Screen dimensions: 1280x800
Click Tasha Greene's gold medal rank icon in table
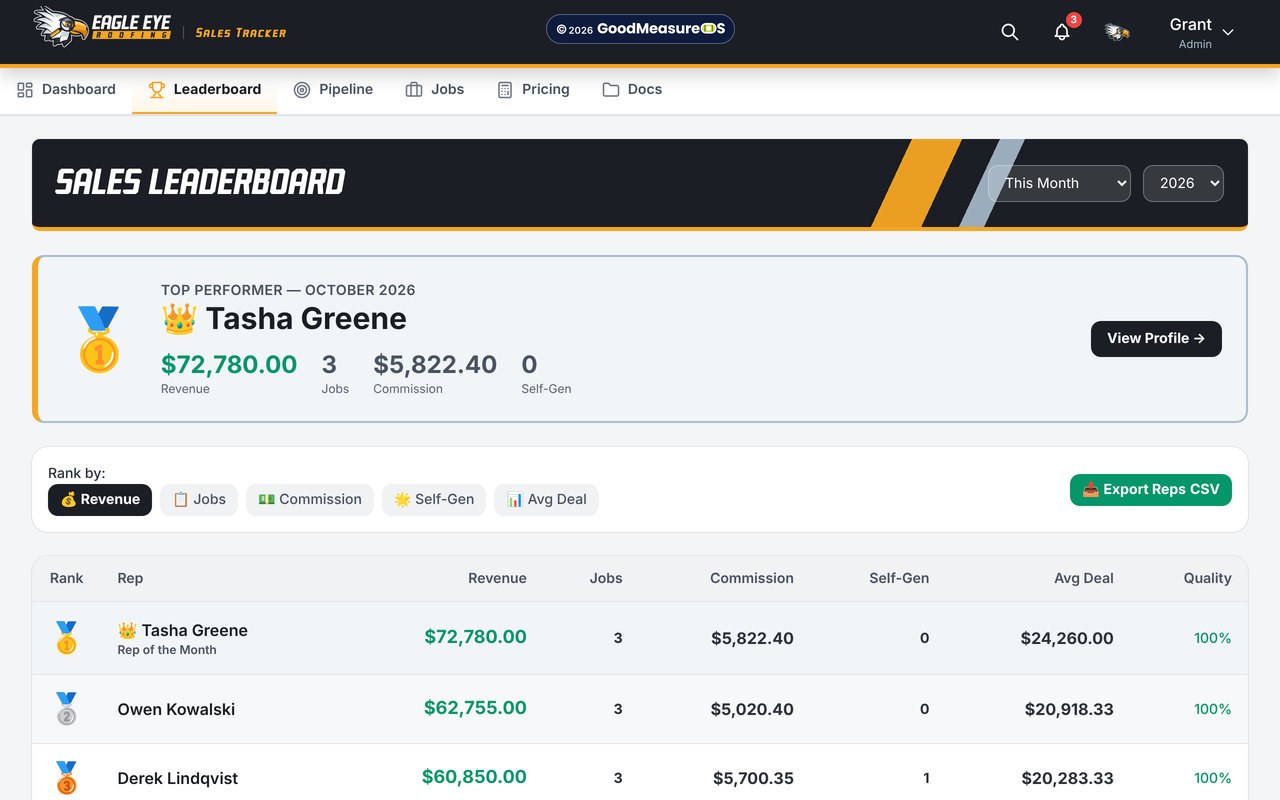(66, 638)
